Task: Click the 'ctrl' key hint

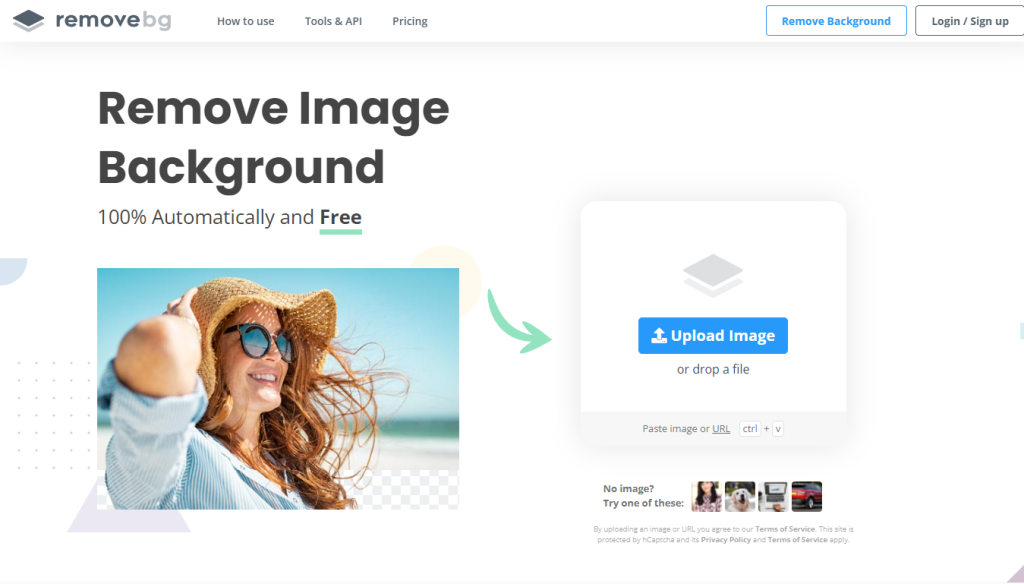Action: [750, 429]
